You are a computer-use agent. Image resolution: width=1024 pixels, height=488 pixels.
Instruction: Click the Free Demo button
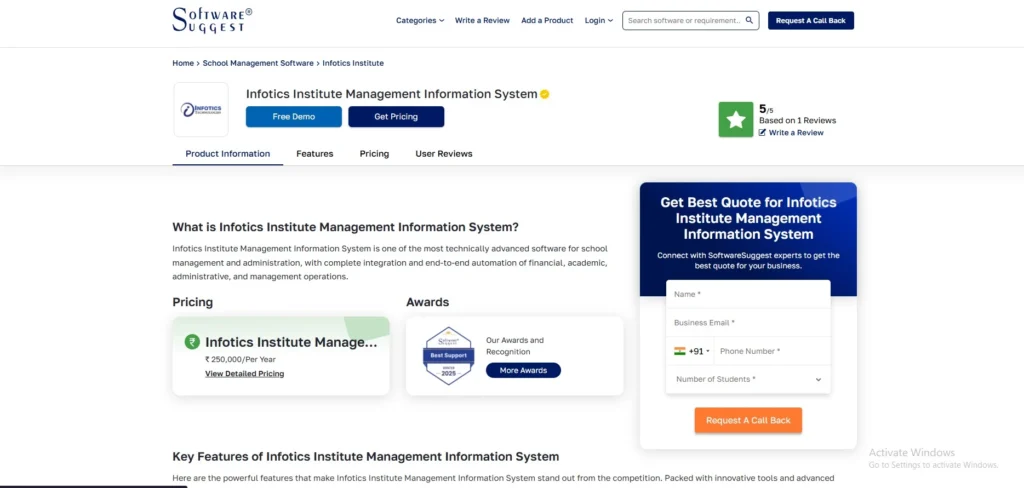[x=294, y=117]
